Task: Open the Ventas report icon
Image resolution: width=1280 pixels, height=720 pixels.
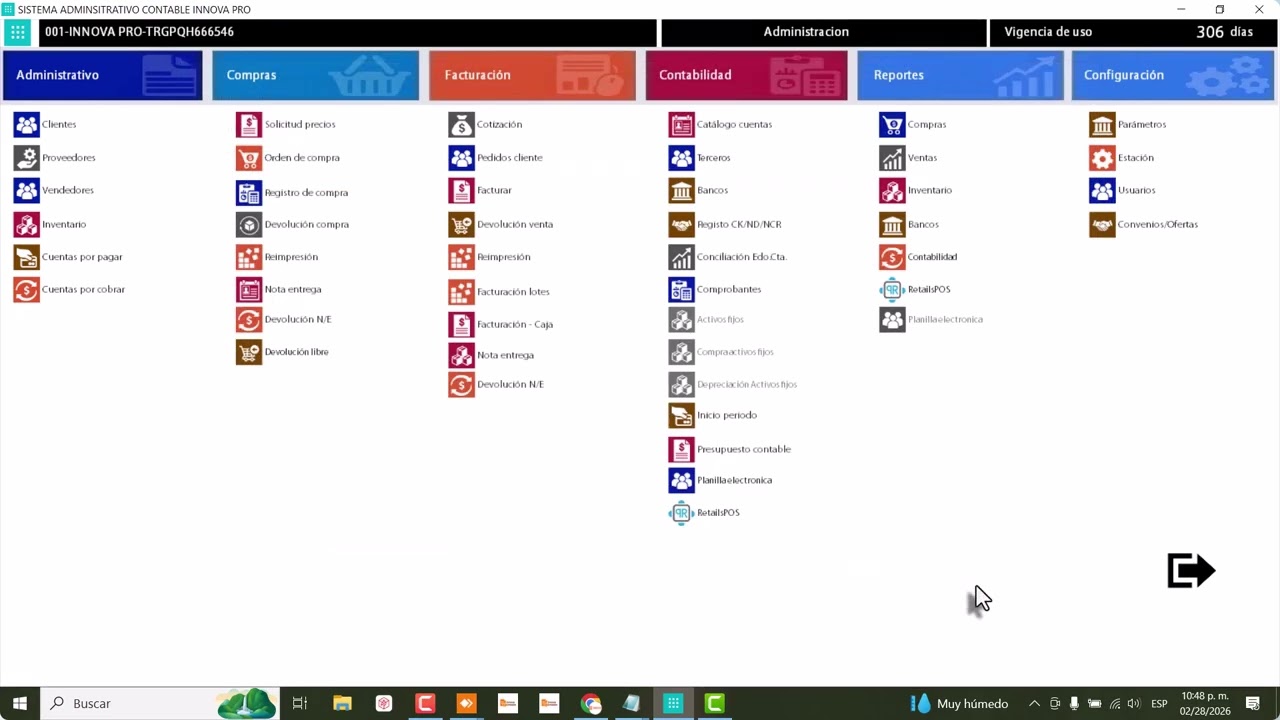Action: pyautogui.click(x=892, y=158)
